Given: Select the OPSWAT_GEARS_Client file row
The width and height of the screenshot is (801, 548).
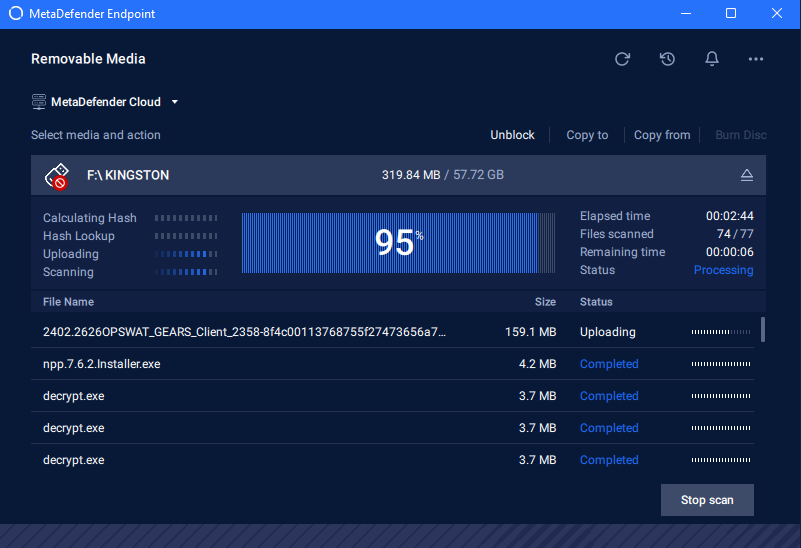Looking at the screenshot, I should 392,332.
